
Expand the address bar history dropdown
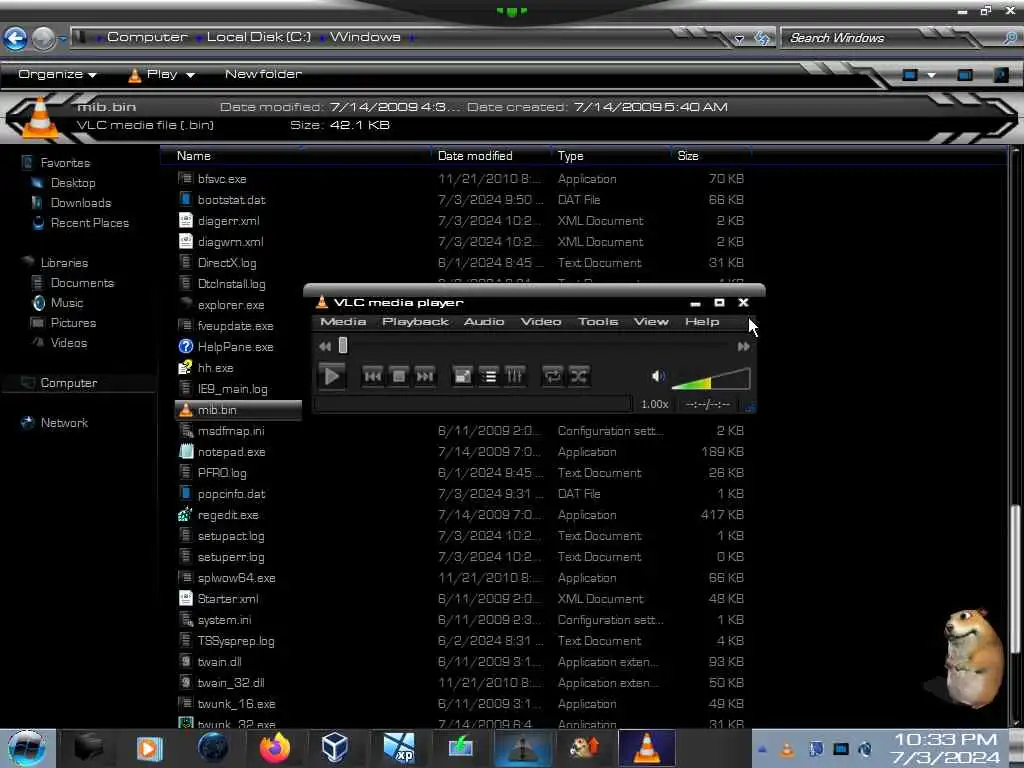click(739, 39)
